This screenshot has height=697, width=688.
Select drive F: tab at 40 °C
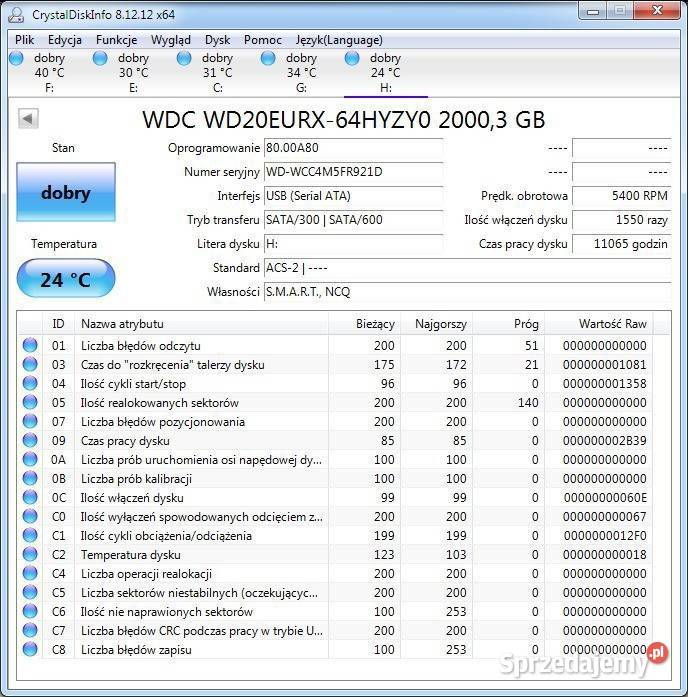click(49, 72)
